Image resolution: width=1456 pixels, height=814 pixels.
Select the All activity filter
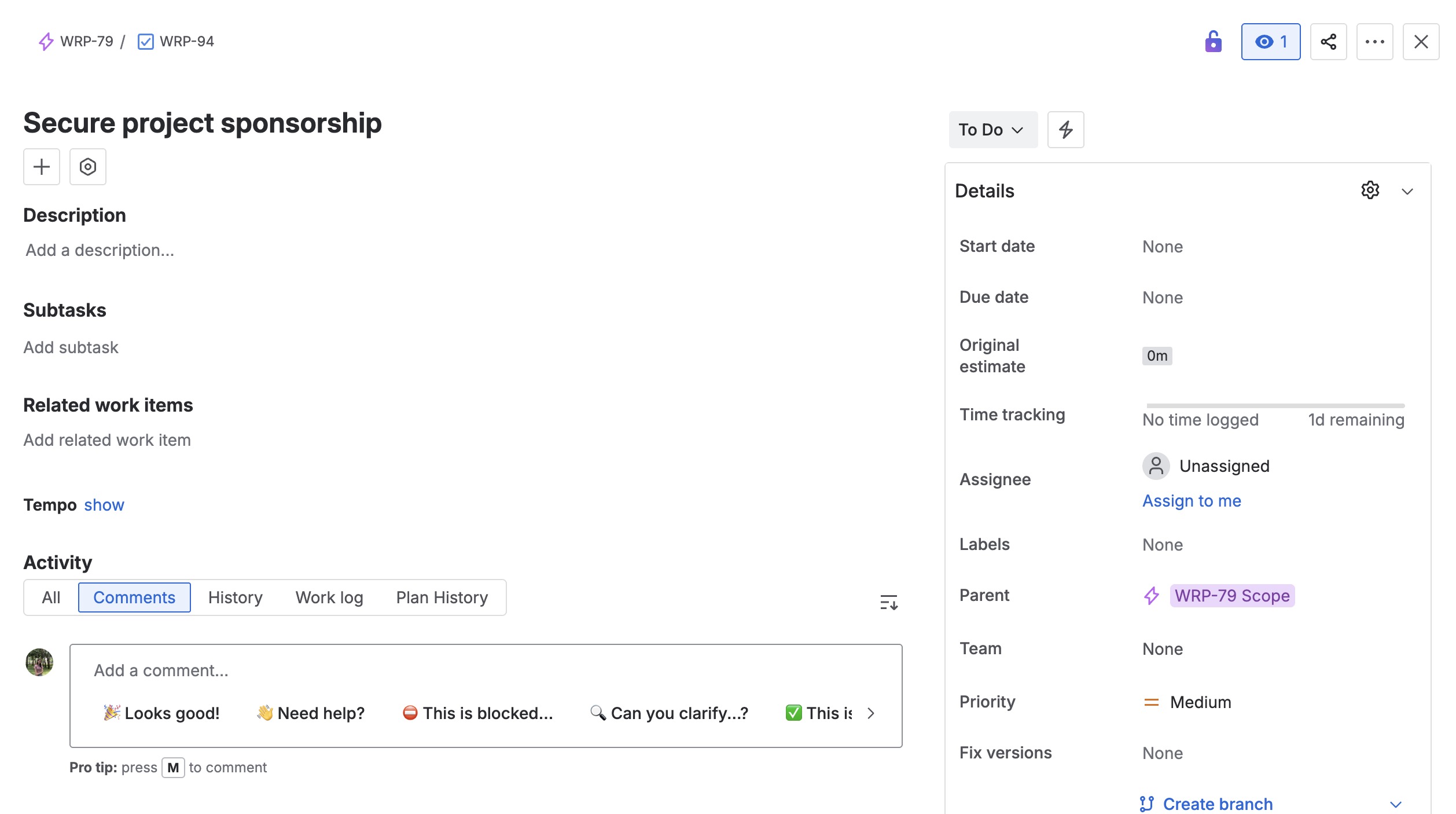(51, 597)
